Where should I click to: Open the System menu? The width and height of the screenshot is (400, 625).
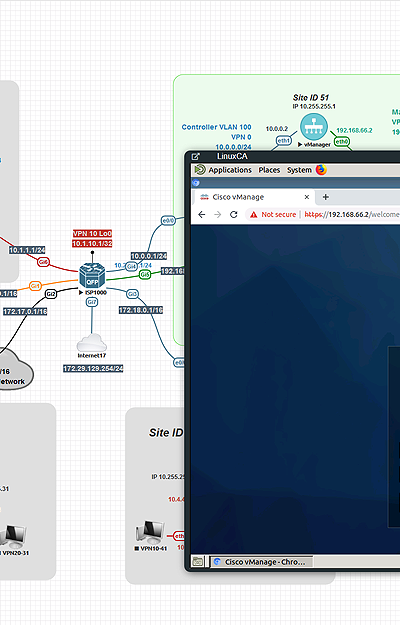pyautogui.click(x=299, y=170)
